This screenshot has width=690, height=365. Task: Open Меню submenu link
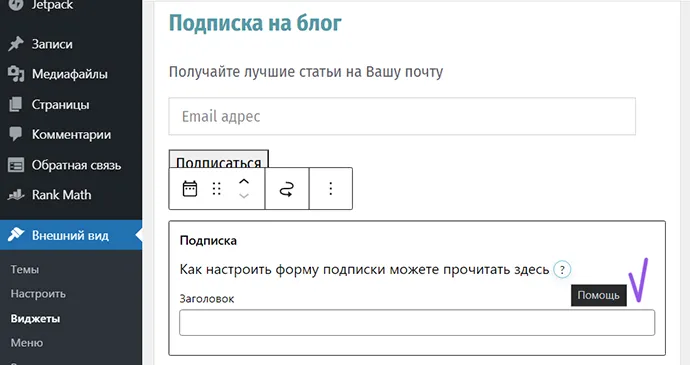27,343
